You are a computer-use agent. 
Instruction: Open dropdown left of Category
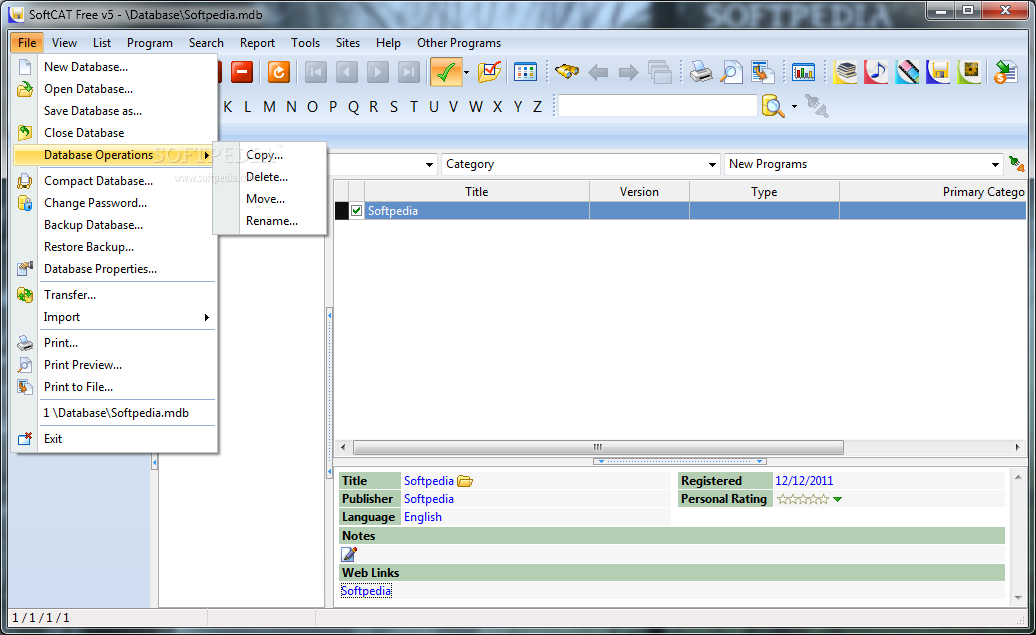(429, 165)
